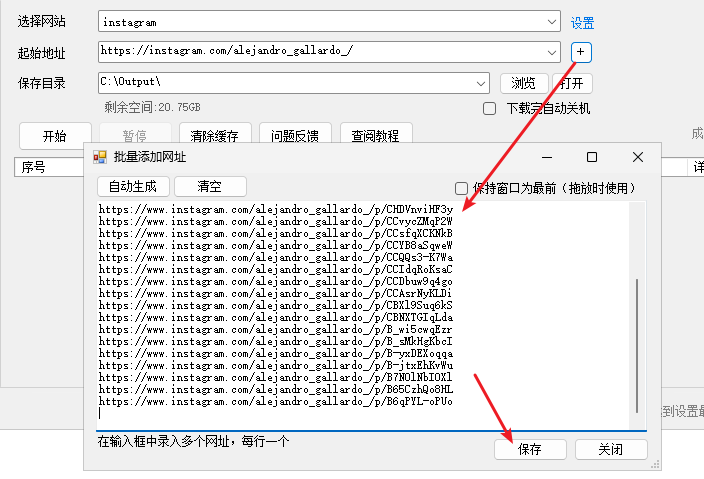Screen dimensions: 704x479
Task: Click the 浏览 browse button
Action: 524,83
